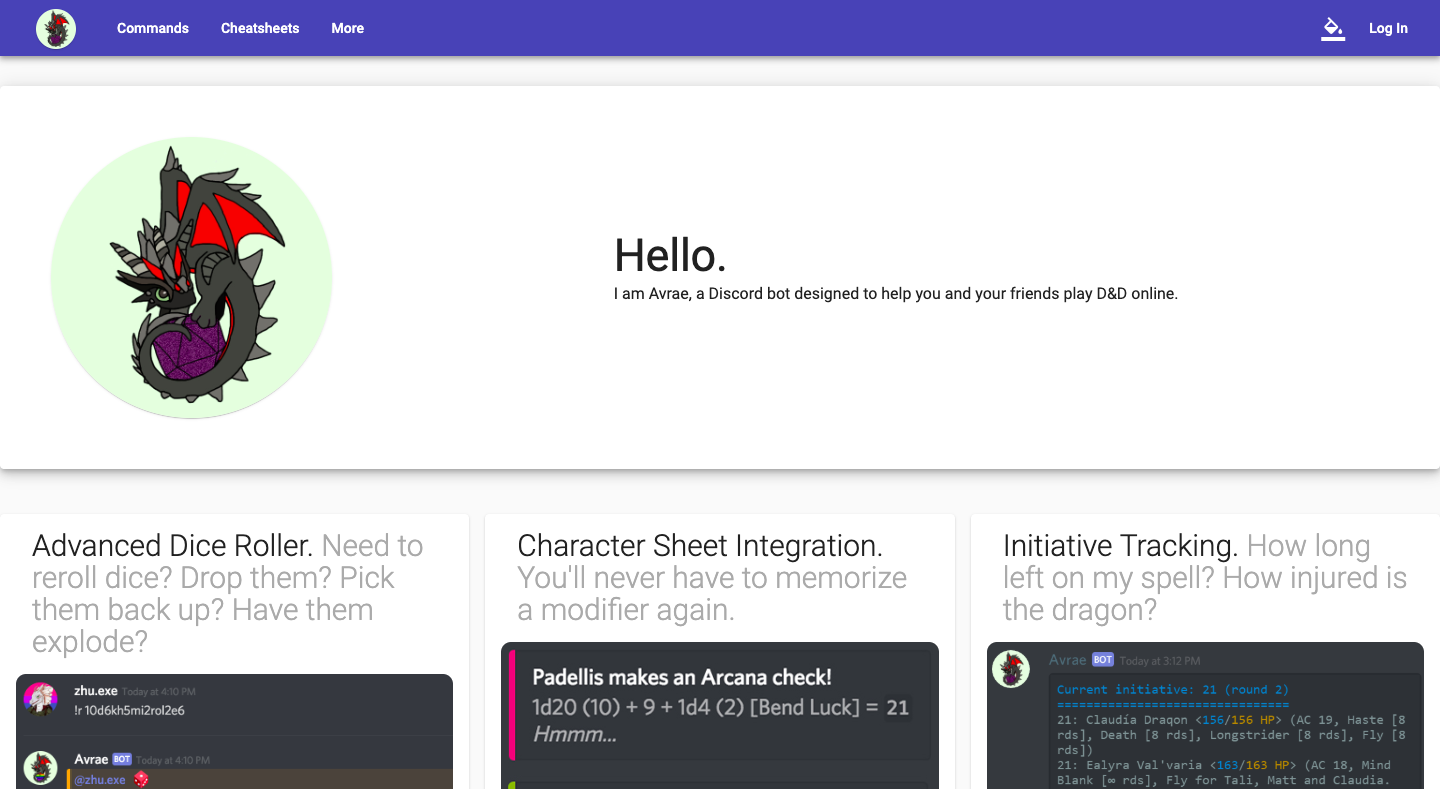Toggle theme with the paint bucket icon
This screenshot has height=789, width=1440.
[1332, 28]
